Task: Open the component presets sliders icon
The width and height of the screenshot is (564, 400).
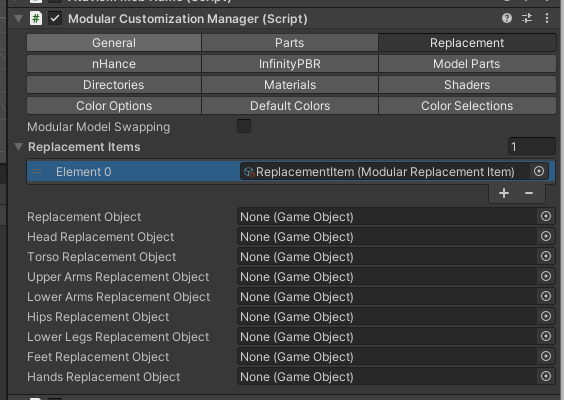Action: 527,18
